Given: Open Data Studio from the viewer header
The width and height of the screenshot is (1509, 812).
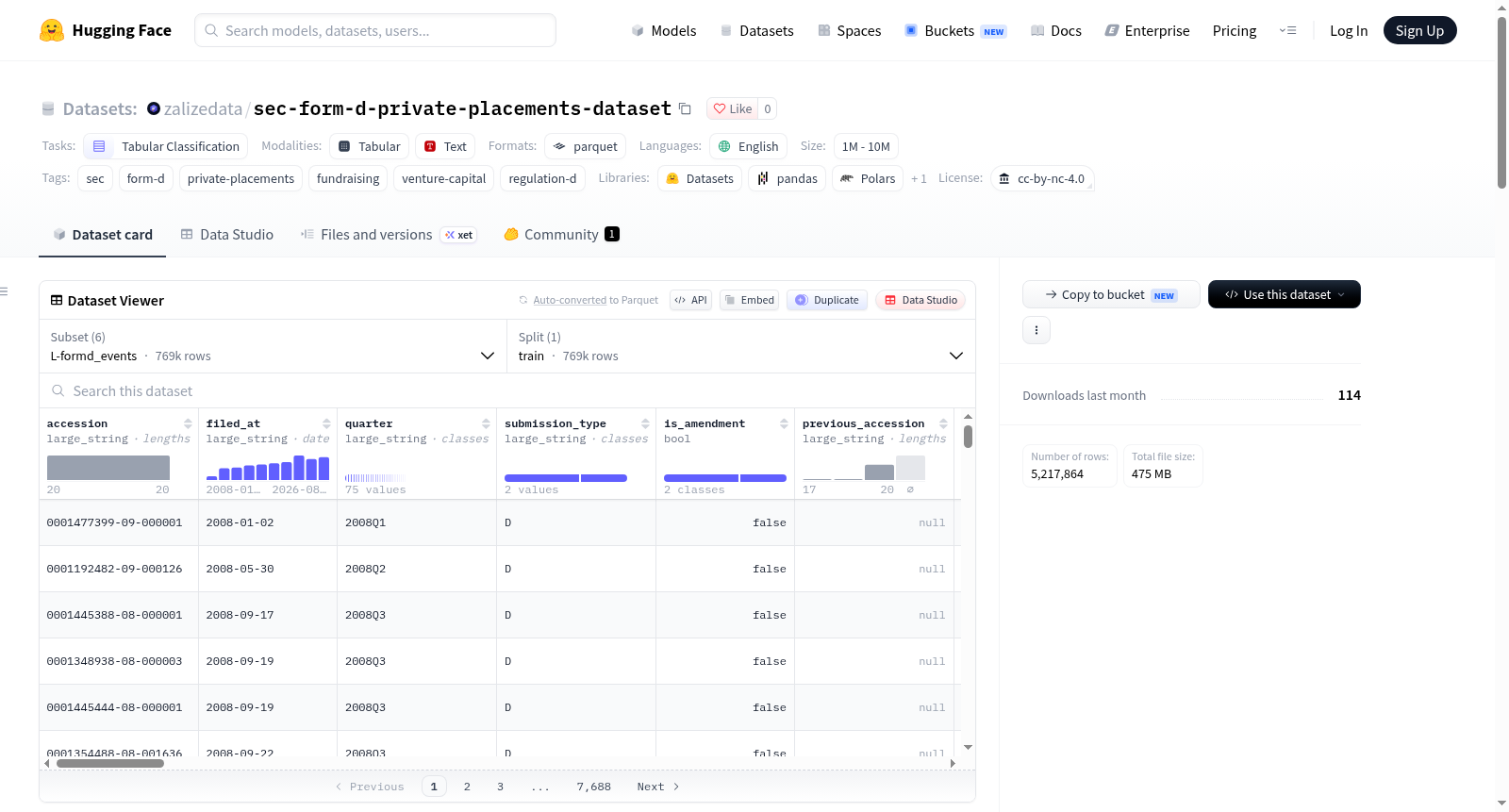Looking at the screenshot, I should coord(920,300).
